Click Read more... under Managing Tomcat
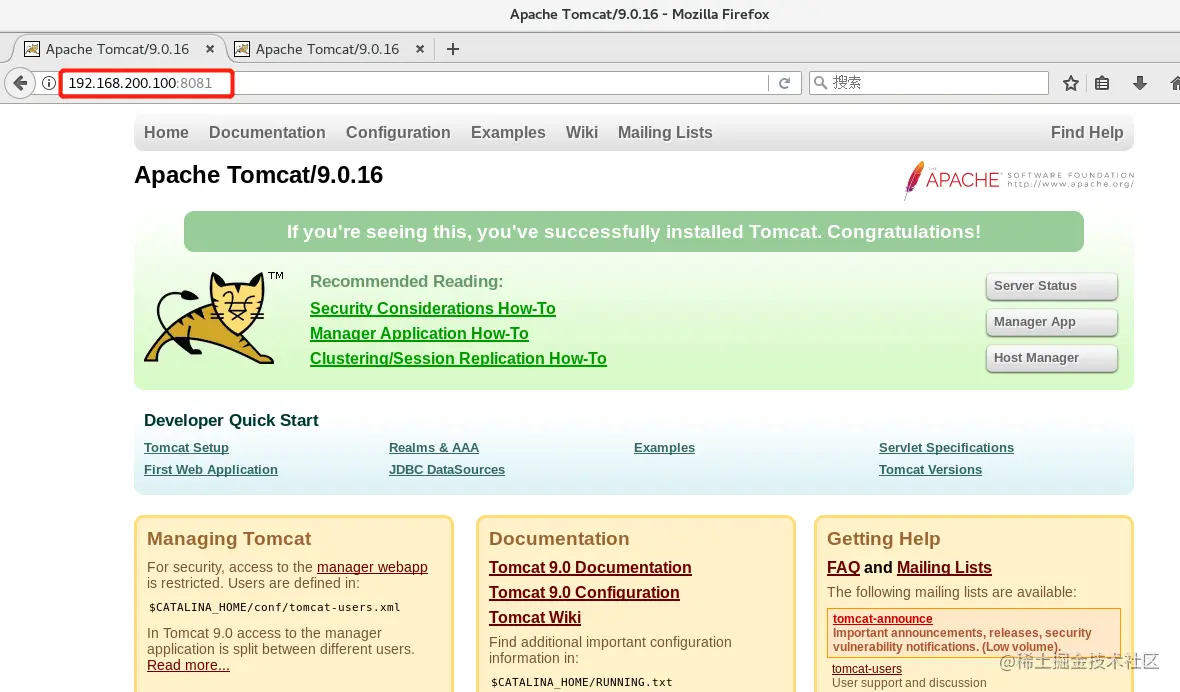The height and width of the screenshot is (692, 1180). 188,665
